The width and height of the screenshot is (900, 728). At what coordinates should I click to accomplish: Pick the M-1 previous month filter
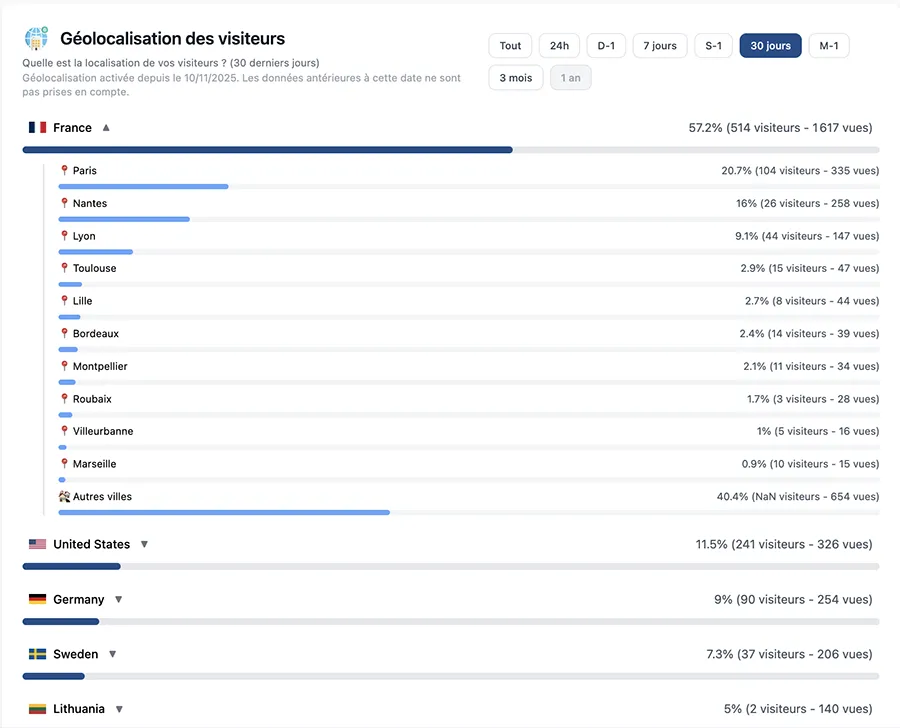(x=828, y=46)
